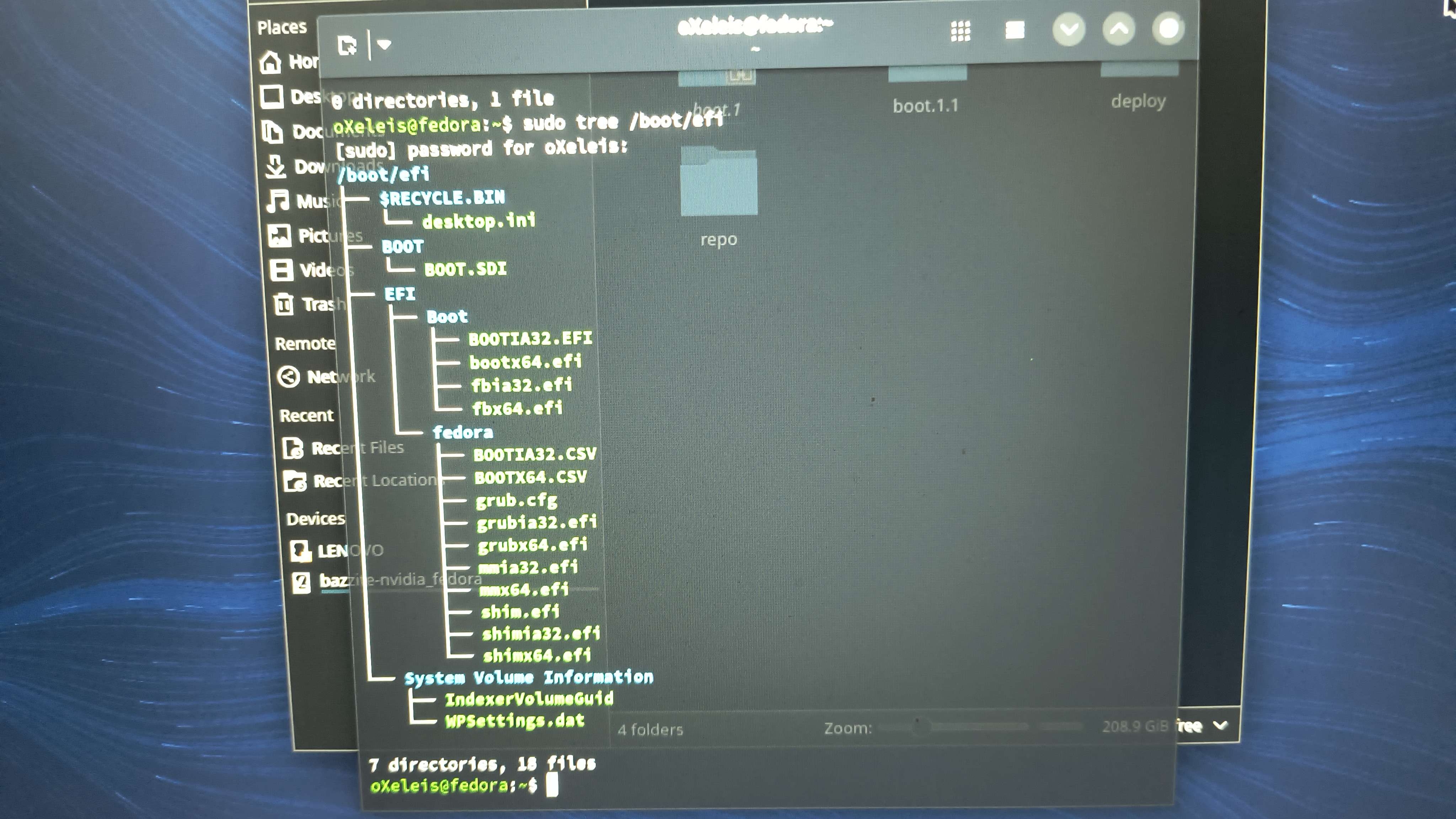This screenshot has width=1456, height=819.
Task: Open a new terminal tab
Action: (x=347, y=45)
